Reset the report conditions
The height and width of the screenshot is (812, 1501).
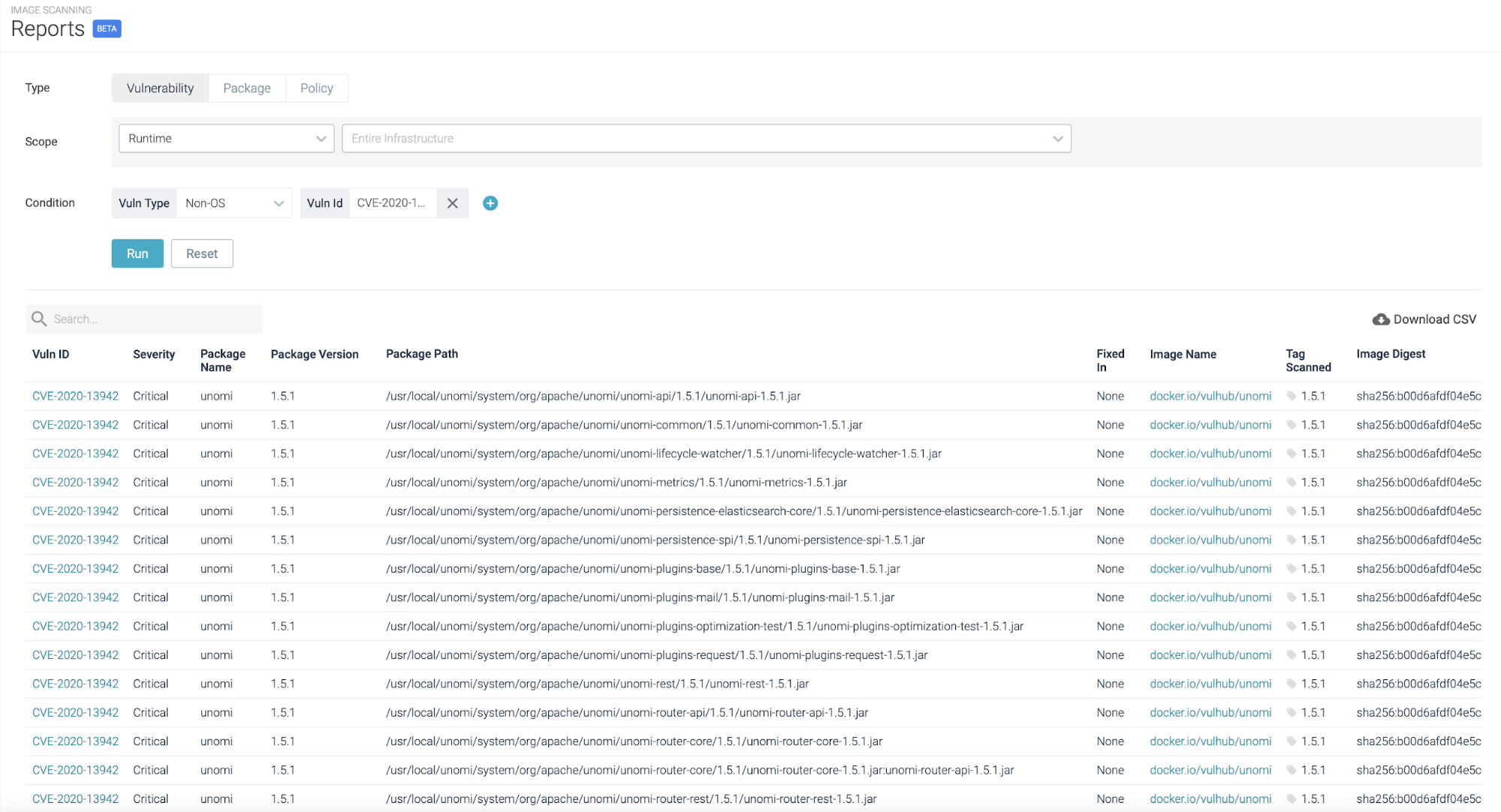point(202,254)
